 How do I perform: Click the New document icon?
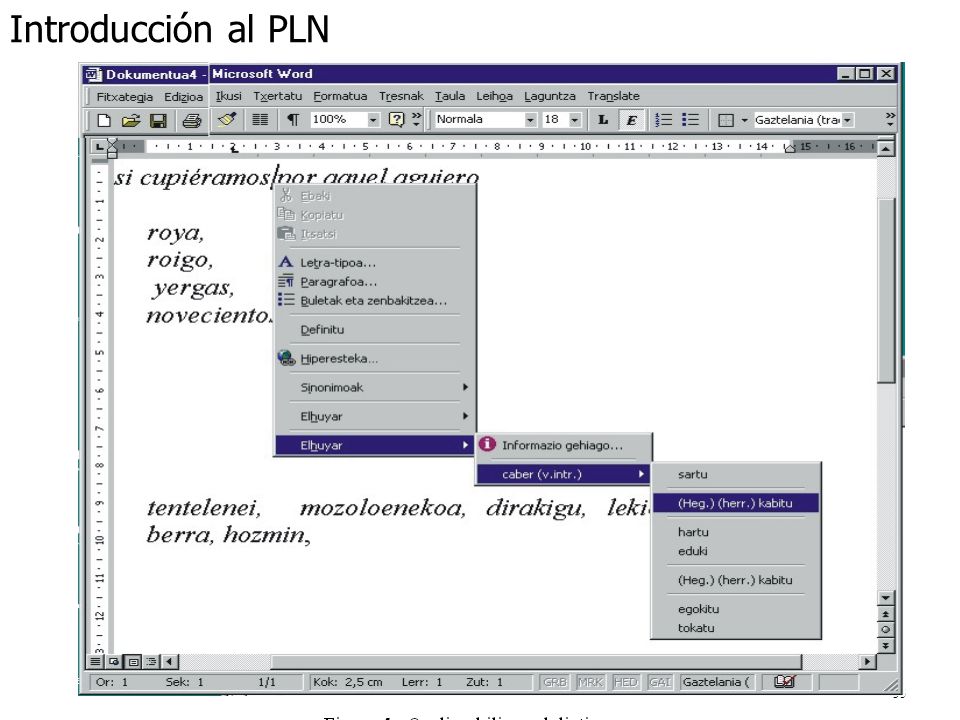(104, 120)
